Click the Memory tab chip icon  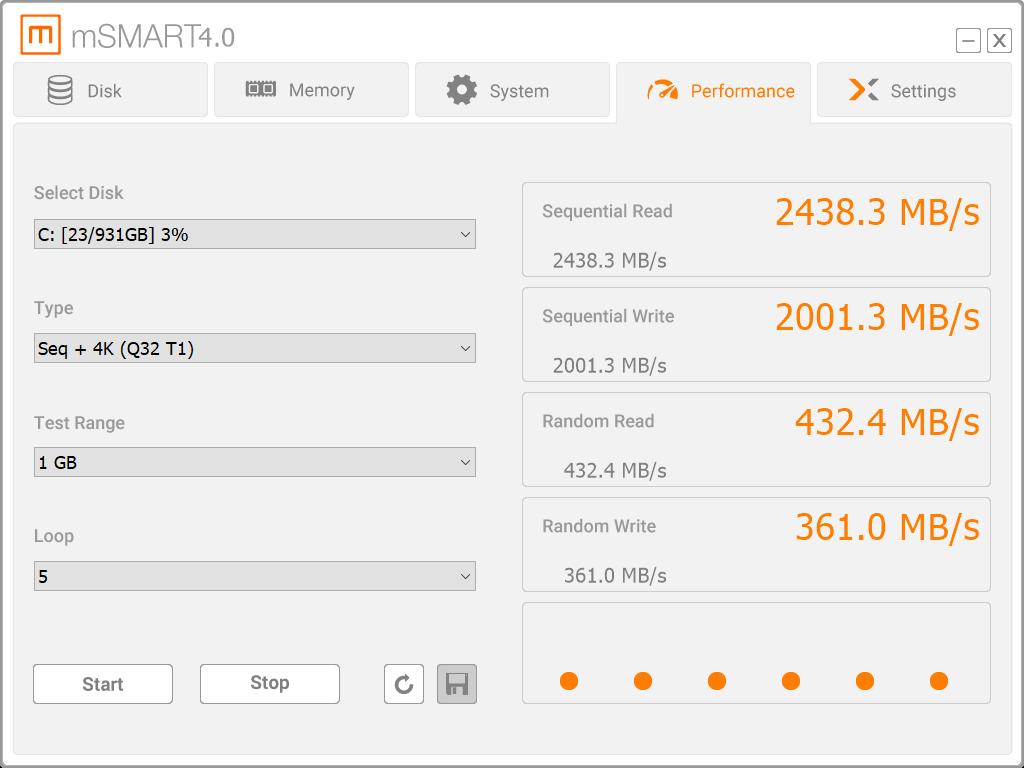261,90
